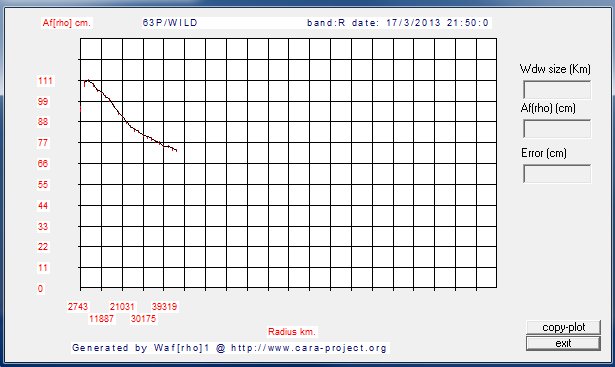Click the 2743 x-axis tick label
615x367 pixels.
click(x=78, y=307)
